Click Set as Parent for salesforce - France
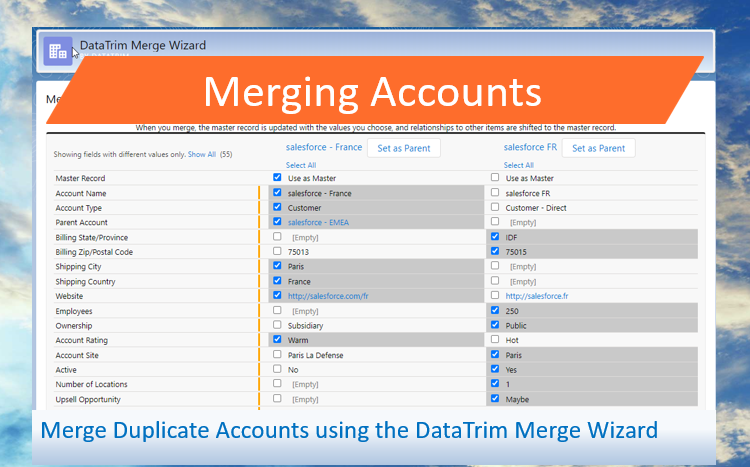This screenshot has height=467, width=750. (x=403, y=148)
